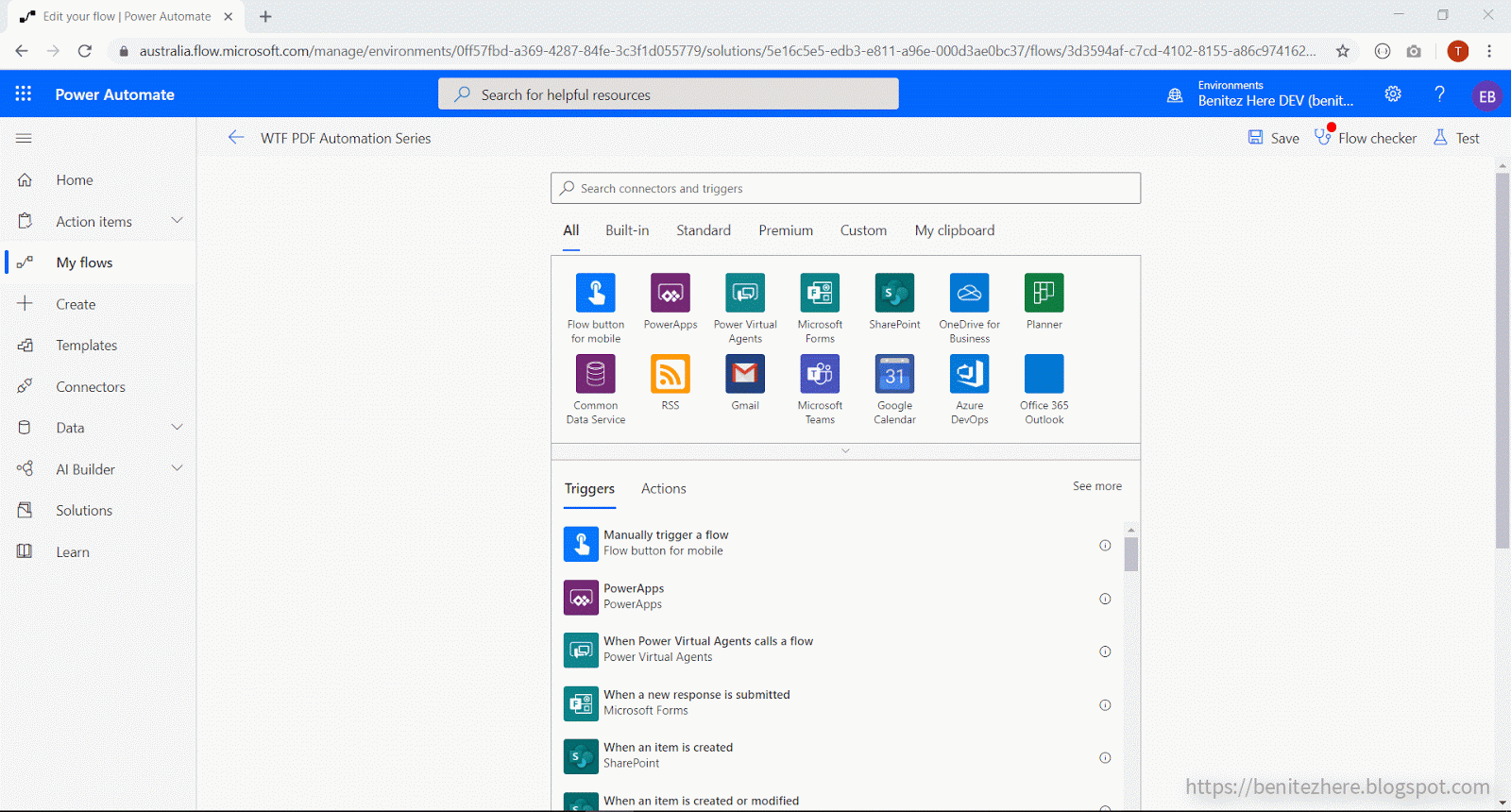Bookmark this page with the star icon
Image resolution: width=1511 pixels, height=812 pixels.
coord(1342,51)
